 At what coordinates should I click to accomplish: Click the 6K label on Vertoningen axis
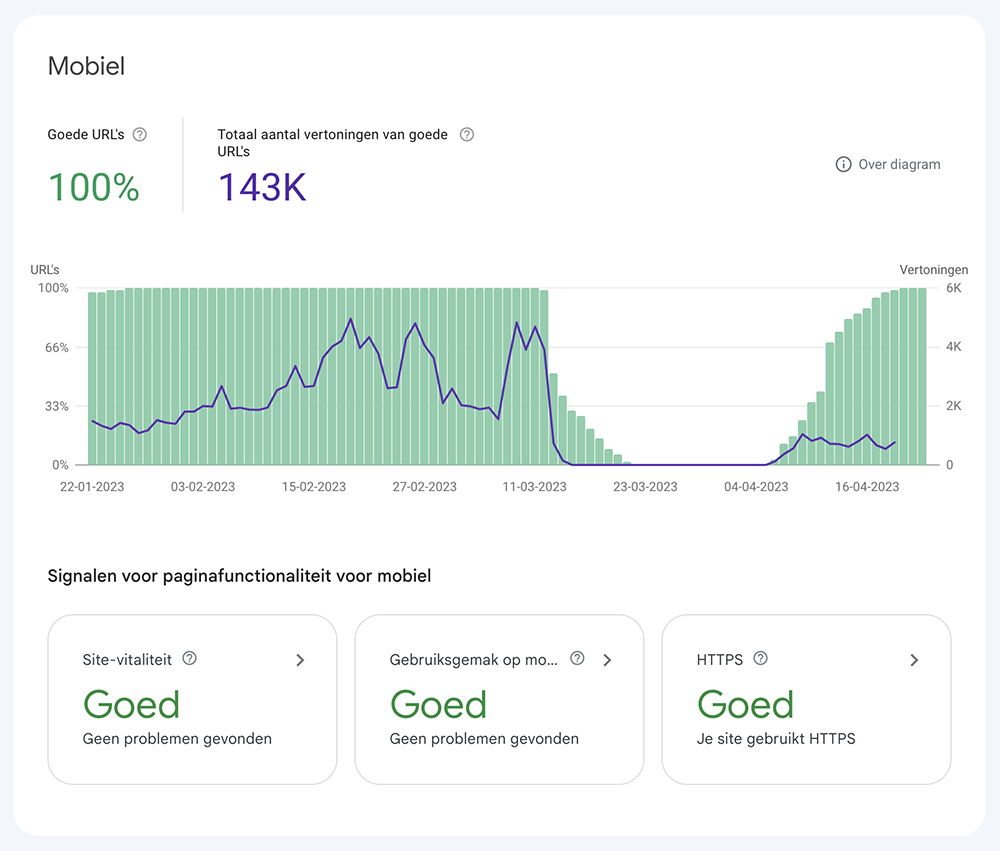coord(954,288)
